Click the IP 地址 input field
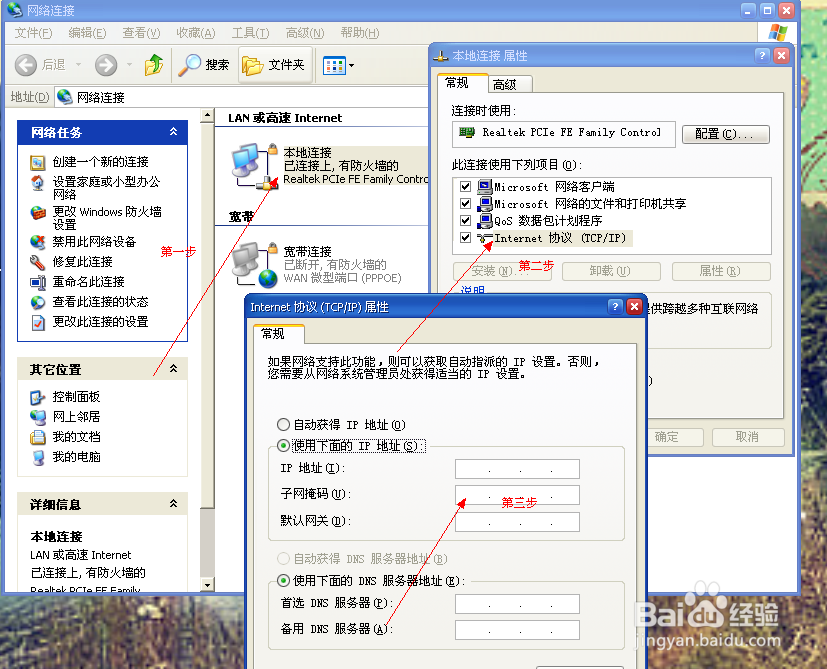This screenshot has height=669, width=827. pos(517,469)
